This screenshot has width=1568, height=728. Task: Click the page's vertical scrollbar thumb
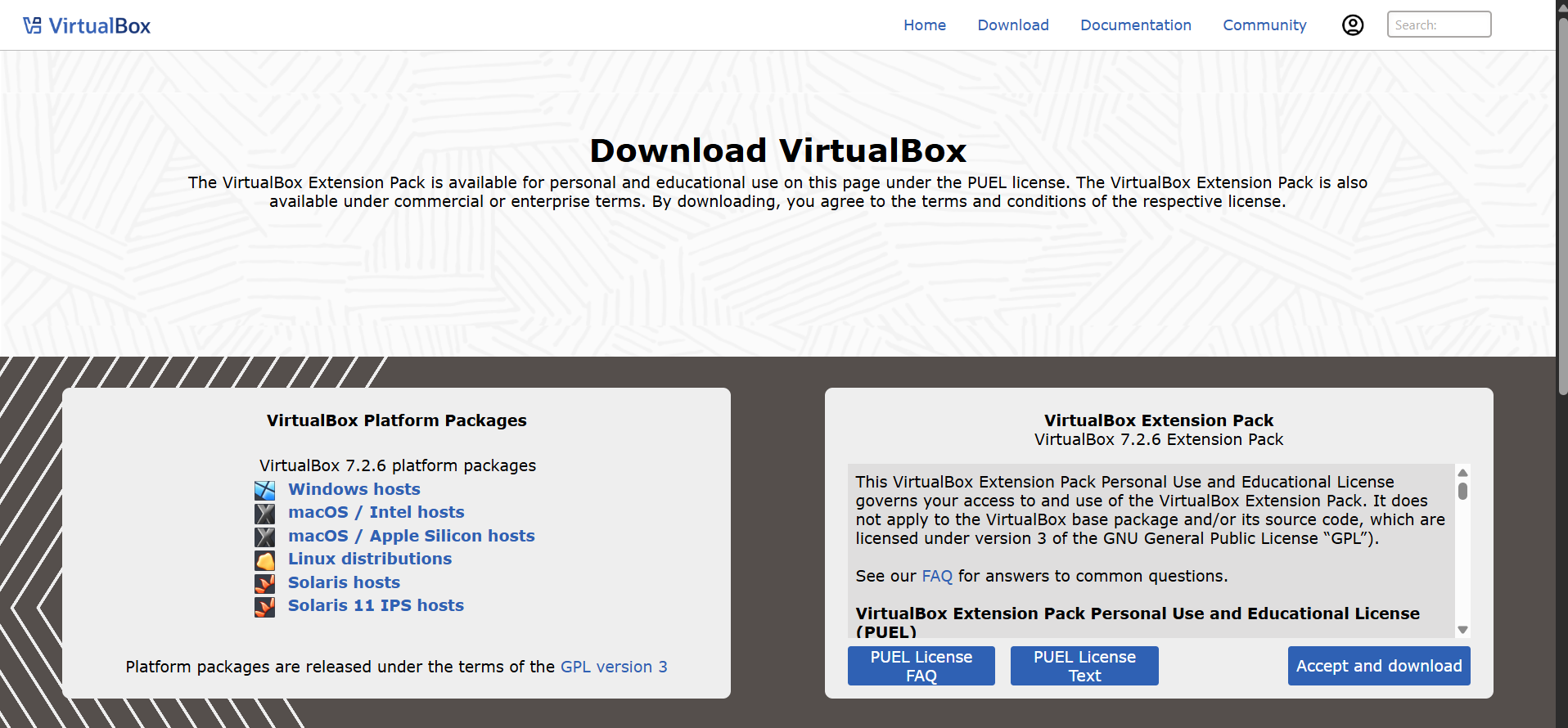pos(1561,204)
